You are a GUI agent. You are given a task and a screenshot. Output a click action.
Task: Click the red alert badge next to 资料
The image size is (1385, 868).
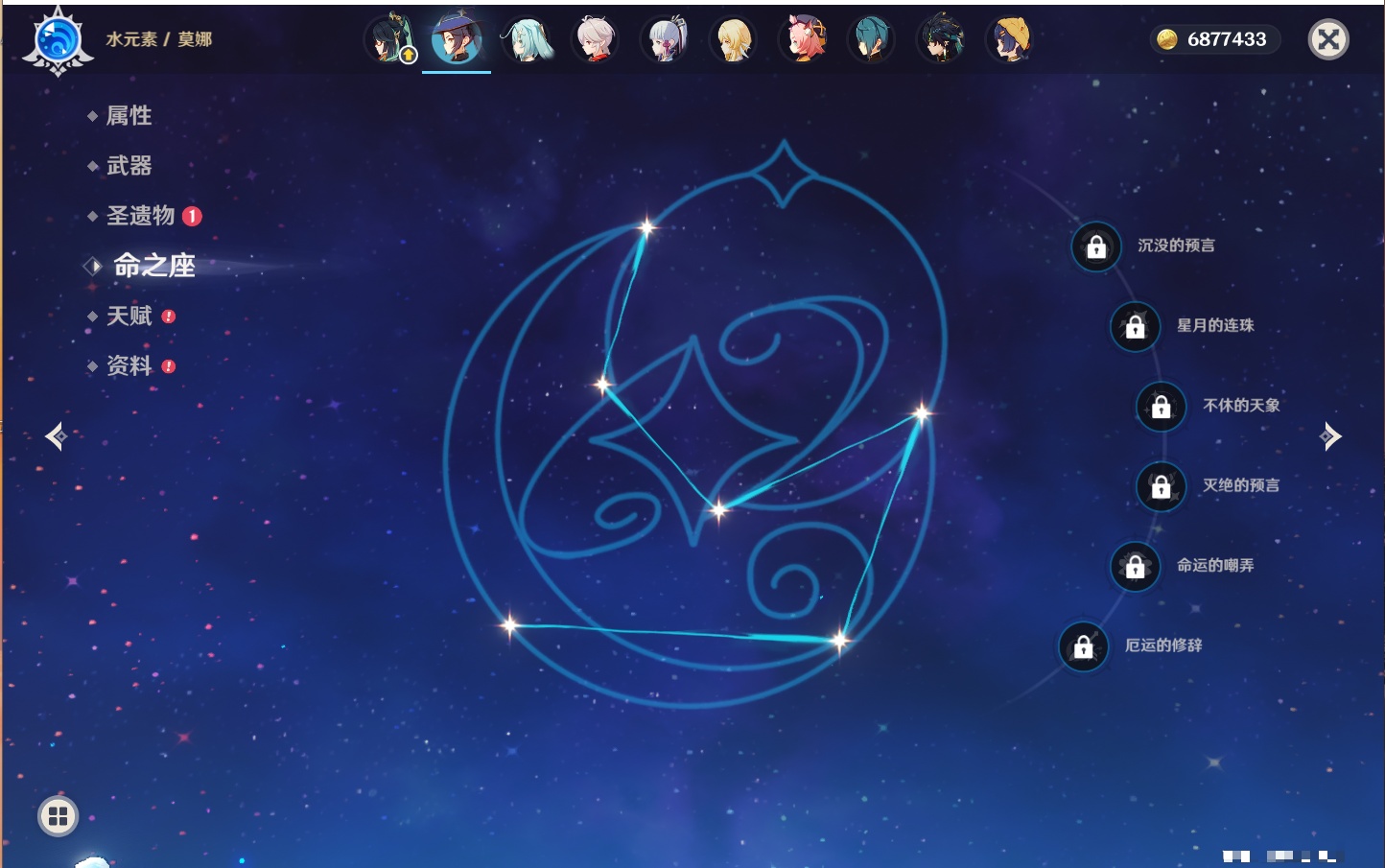pyautogui.click(x=169, y=366)
